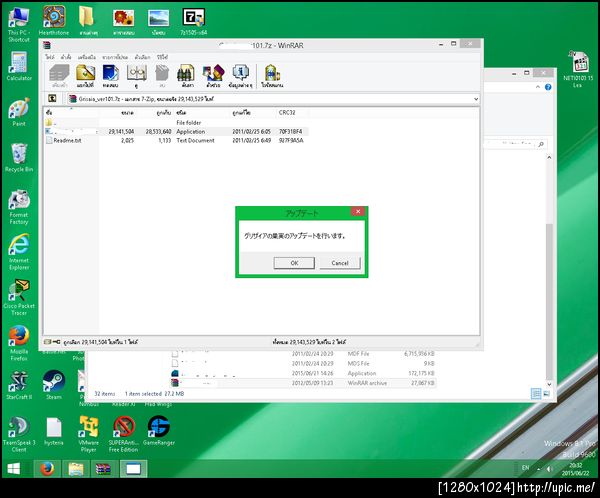Open the Wizard toolbar icon in WinRAR
Viewport: 600px width, 498px height.
point(214,76)
